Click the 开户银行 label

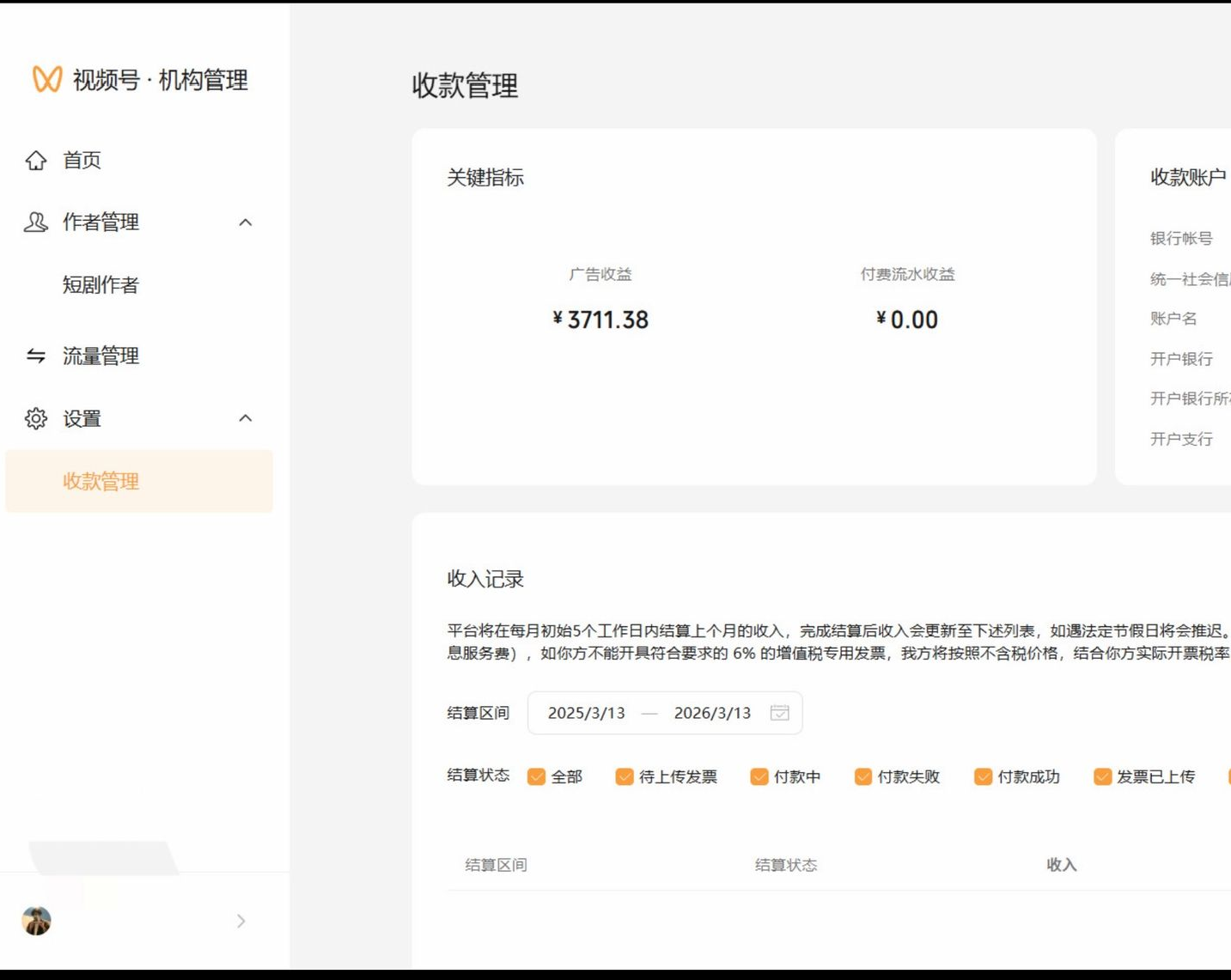click(1181, 359)
